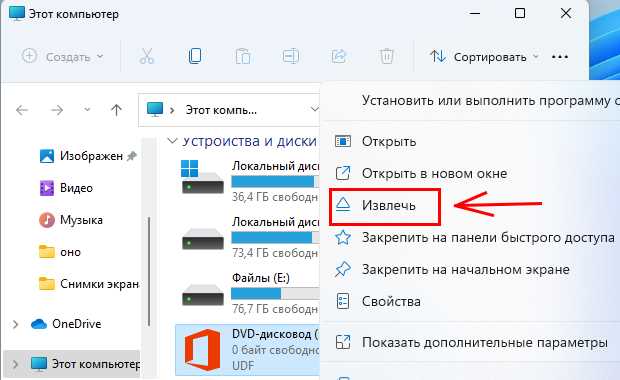Viewport: 620px width, 380px height.
Task: Click the eject icon next to Извлечь
Action: coord(343,204)
